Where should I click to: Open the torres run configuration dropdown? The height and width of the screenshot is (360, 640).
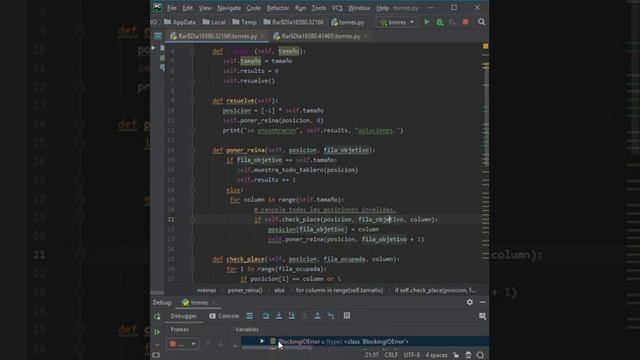(x=397, y=22)
